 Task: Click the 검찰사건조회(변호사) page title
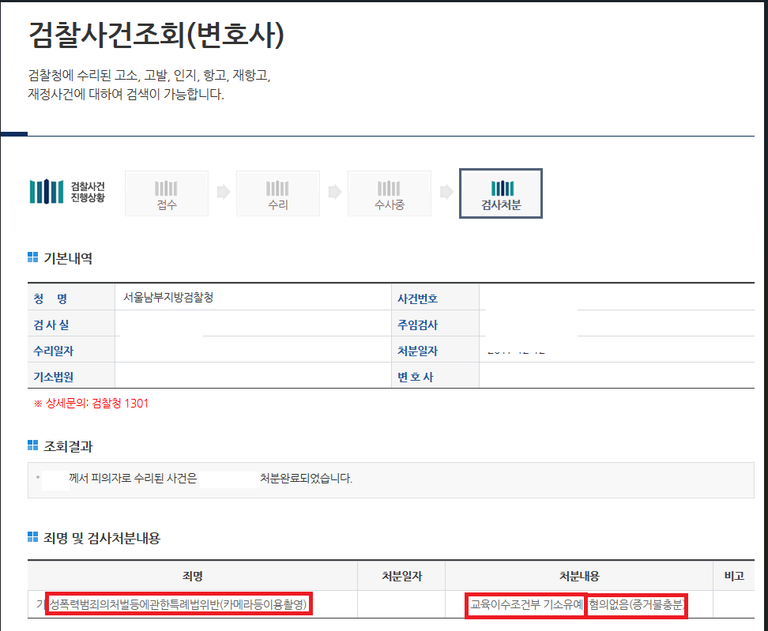pos(156,37)
